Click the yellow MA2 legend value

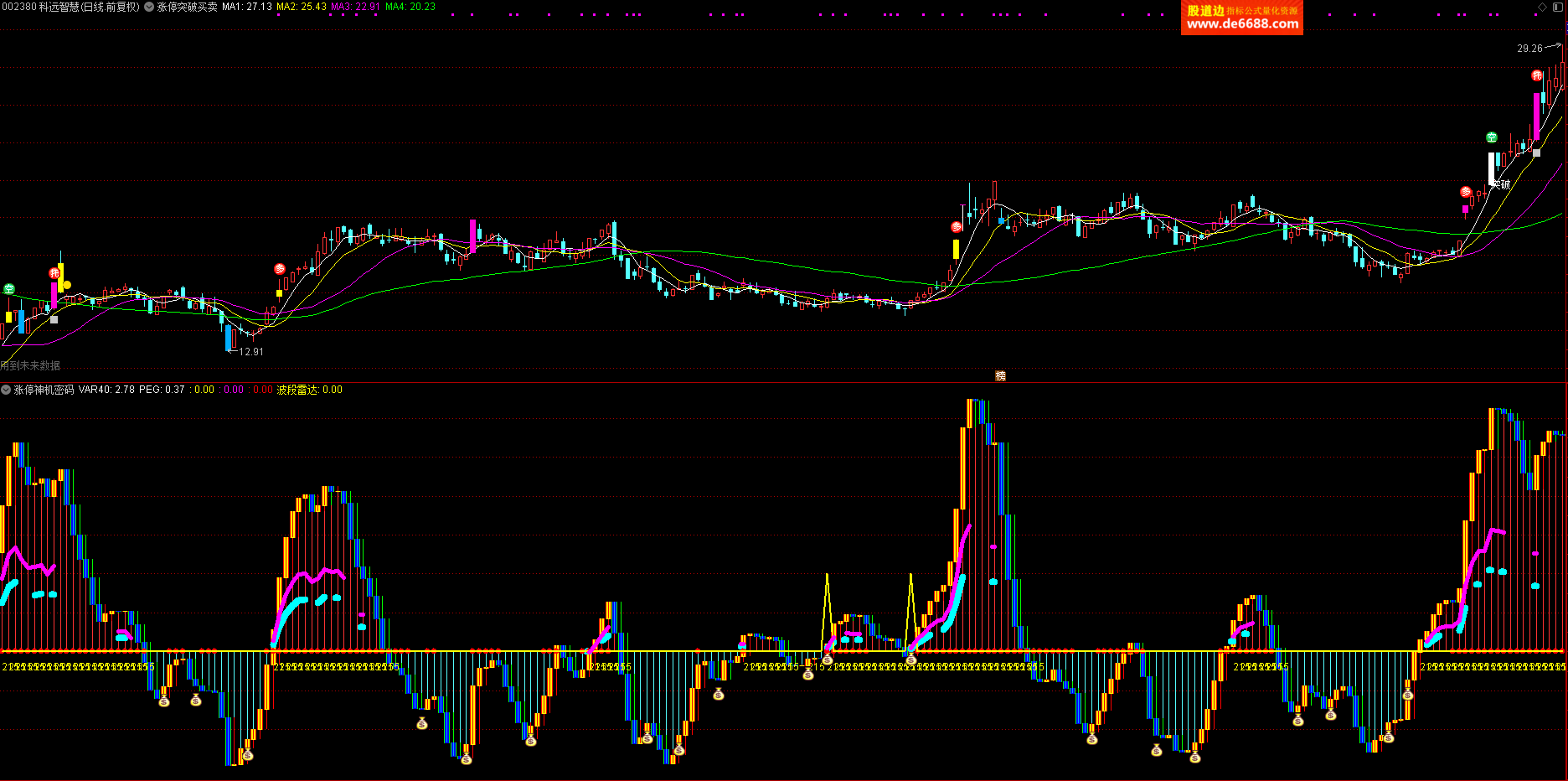click(302, 7)
